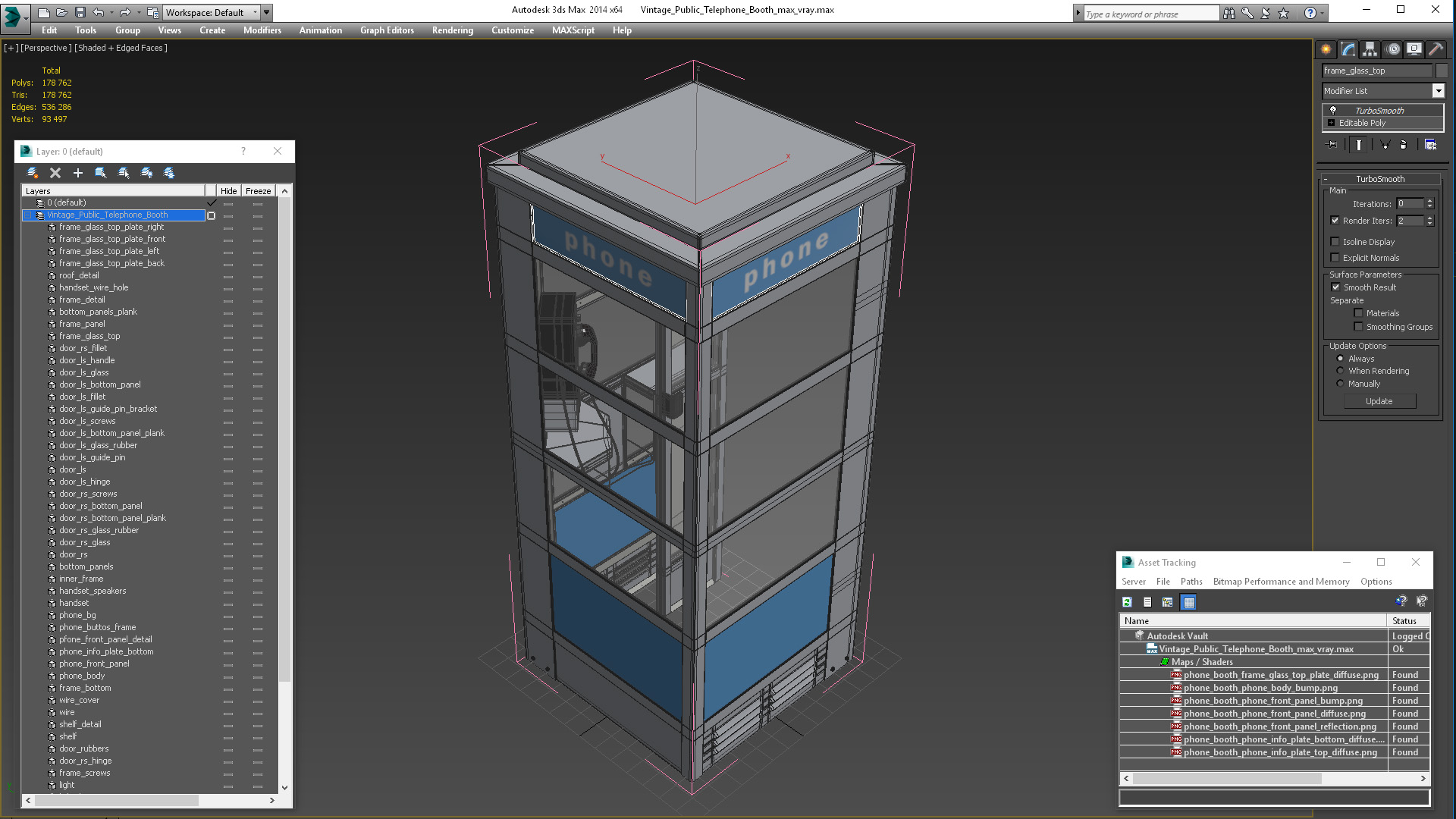
Task: Enable Explicit Normals checkbox
Action: [1335, 258]
